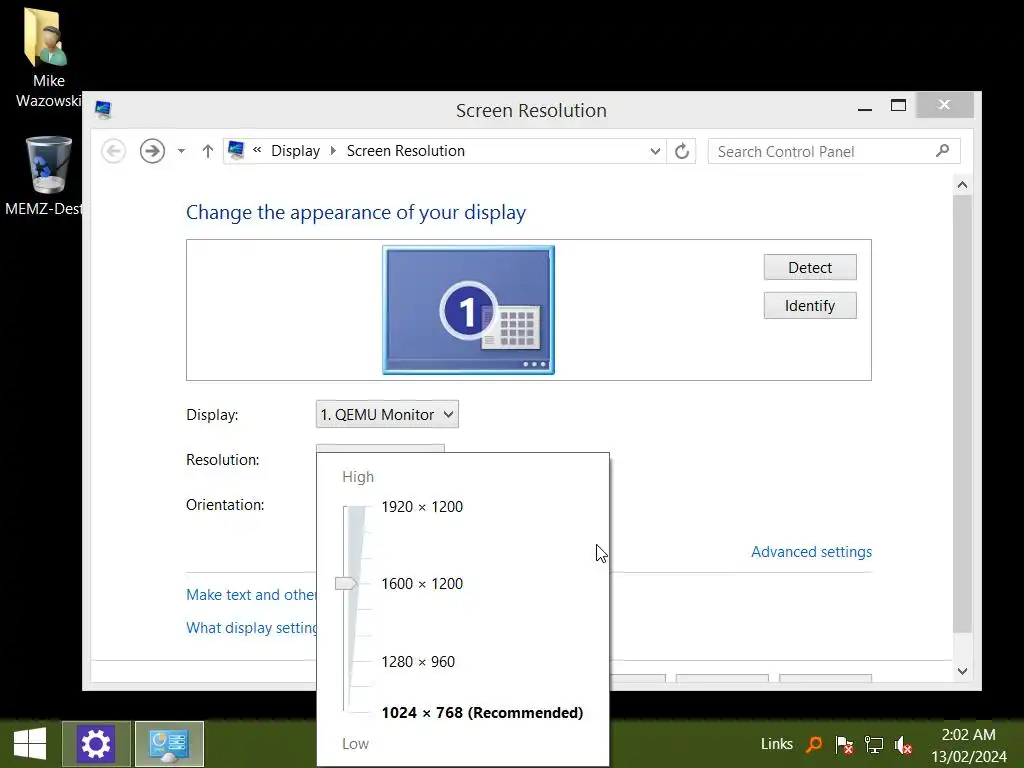This screenshot has height=768, width=1024.
Task: Open Action Center flag icon
Action: click(844, 744)
